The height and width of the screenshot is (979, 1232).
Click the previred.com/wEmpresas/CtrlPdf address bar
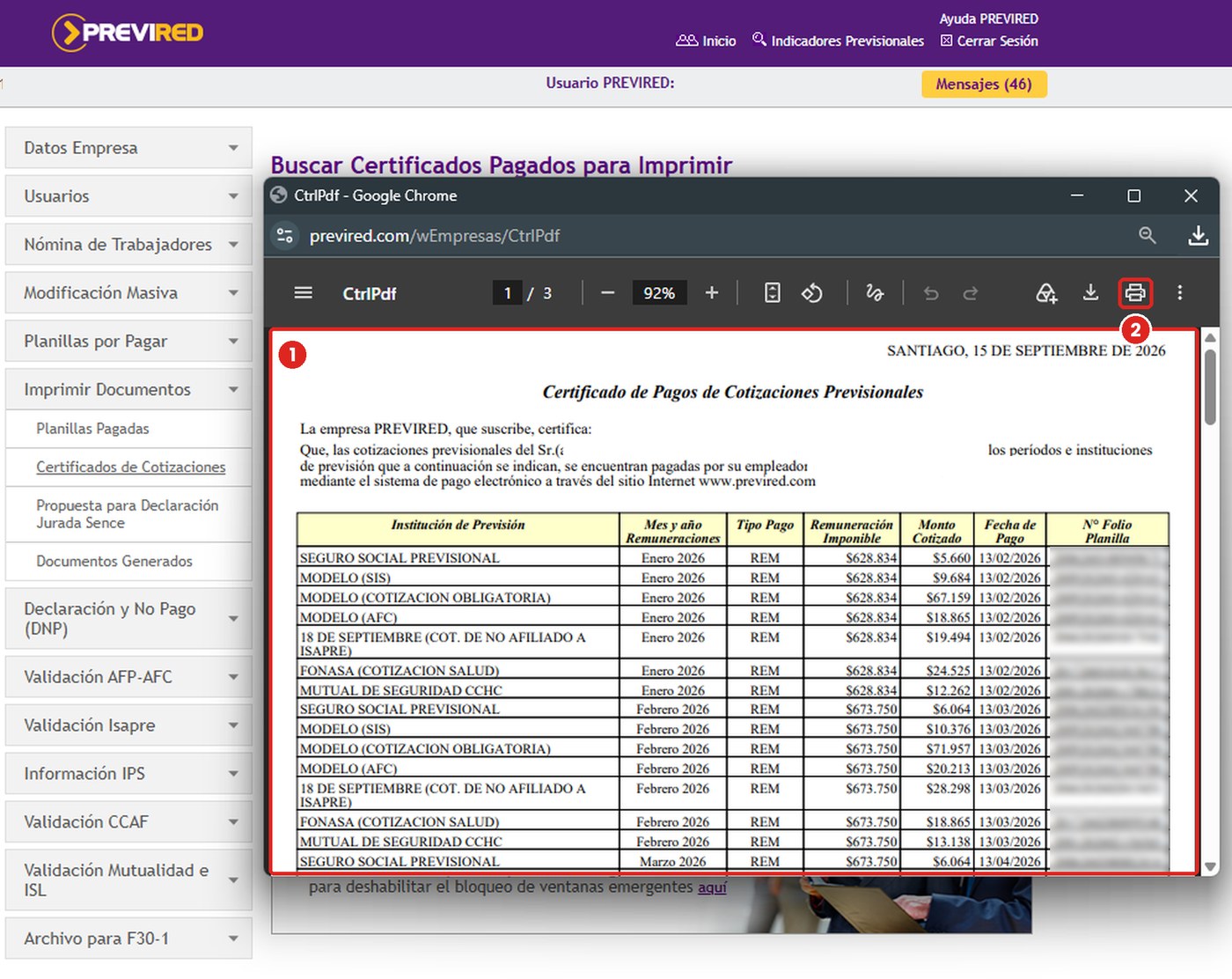pos(435,236)
